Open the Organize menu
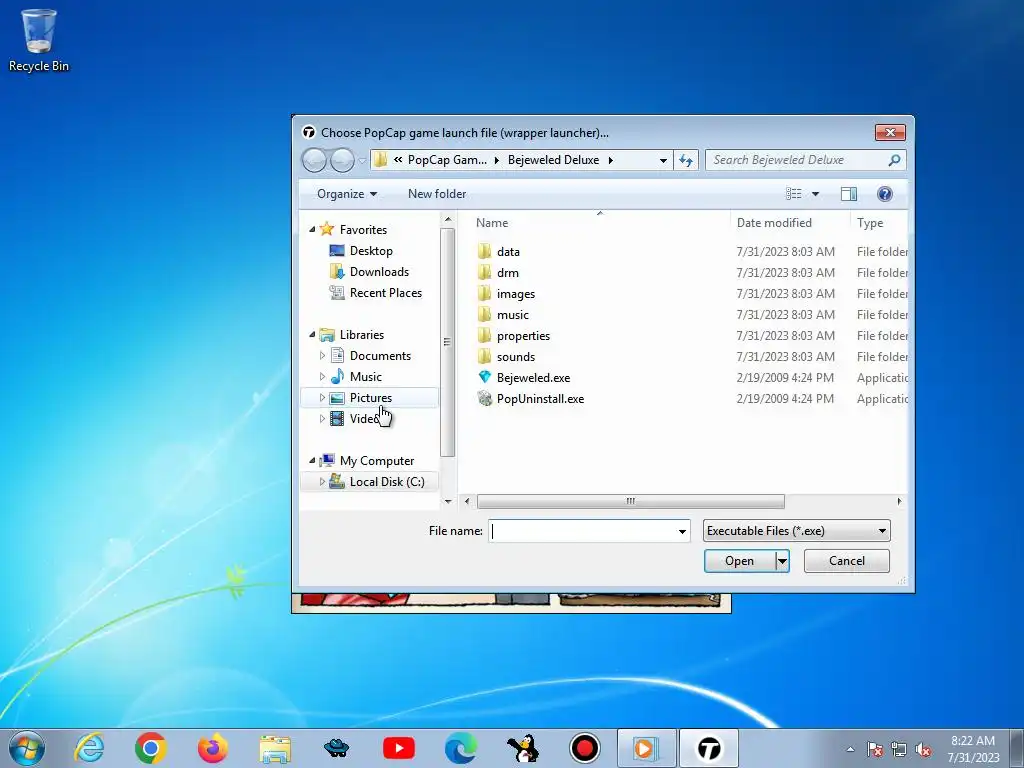The image size is (1024, 768). tap(347, 194)
